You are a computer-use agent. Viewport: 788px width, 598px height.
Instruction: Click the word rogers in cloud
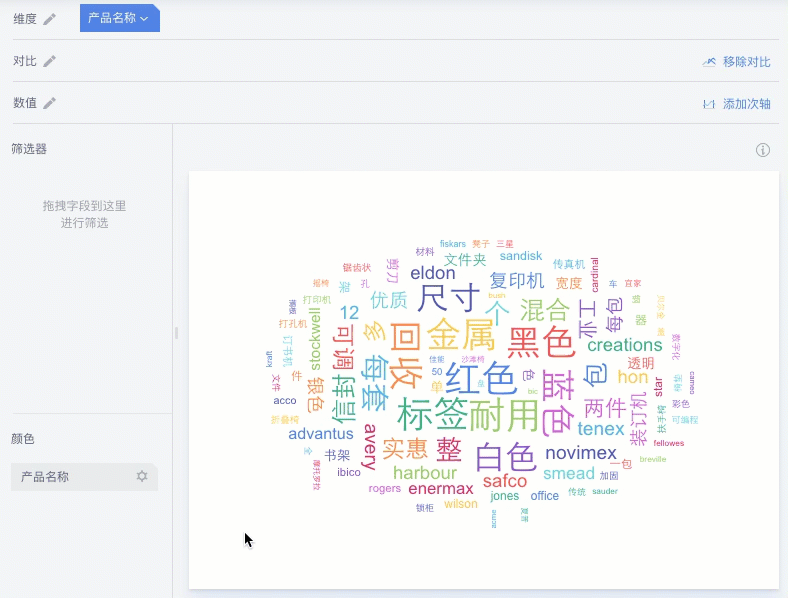tap(384, 488)
